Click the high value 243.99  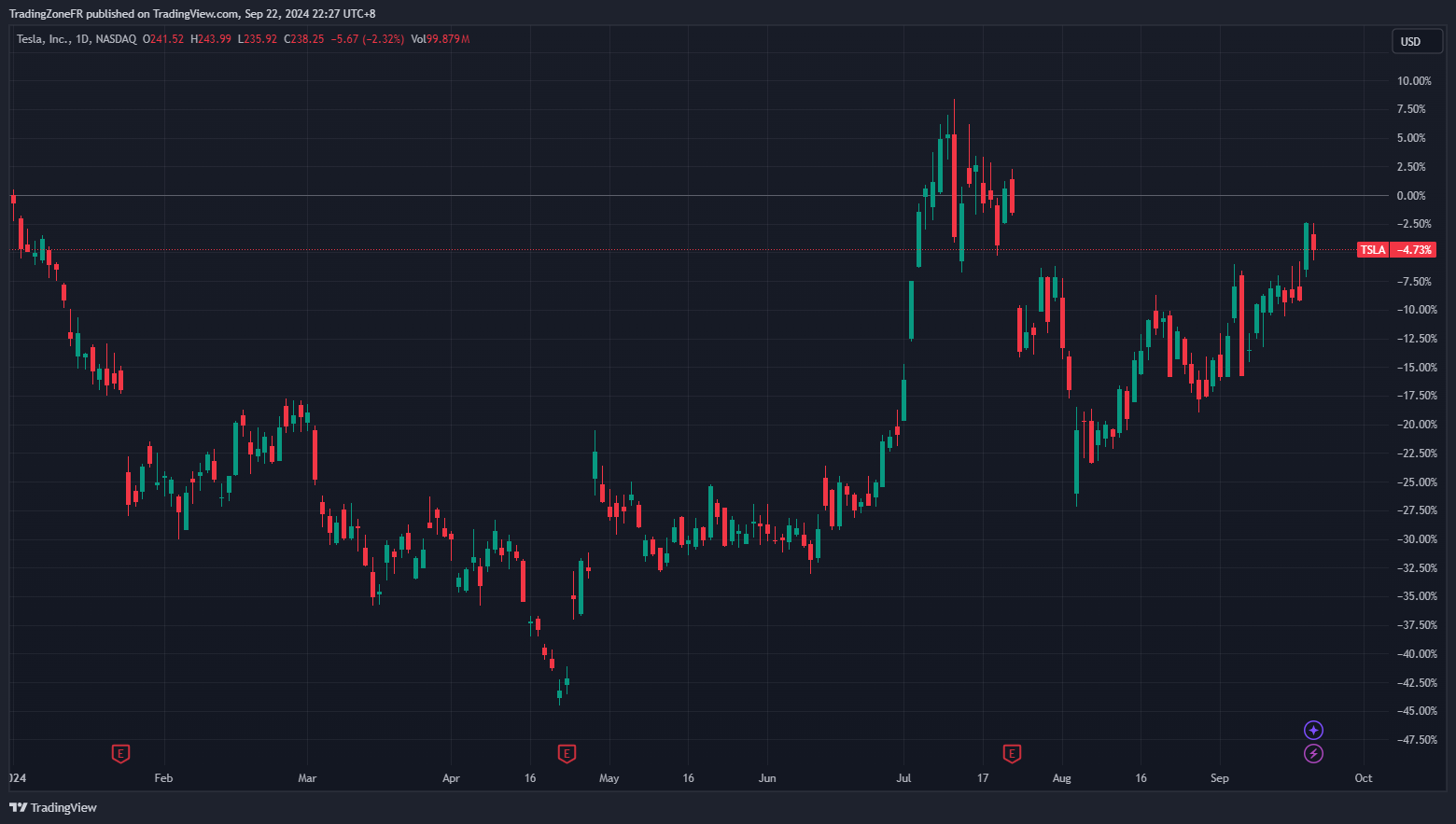tap(215, 39)
